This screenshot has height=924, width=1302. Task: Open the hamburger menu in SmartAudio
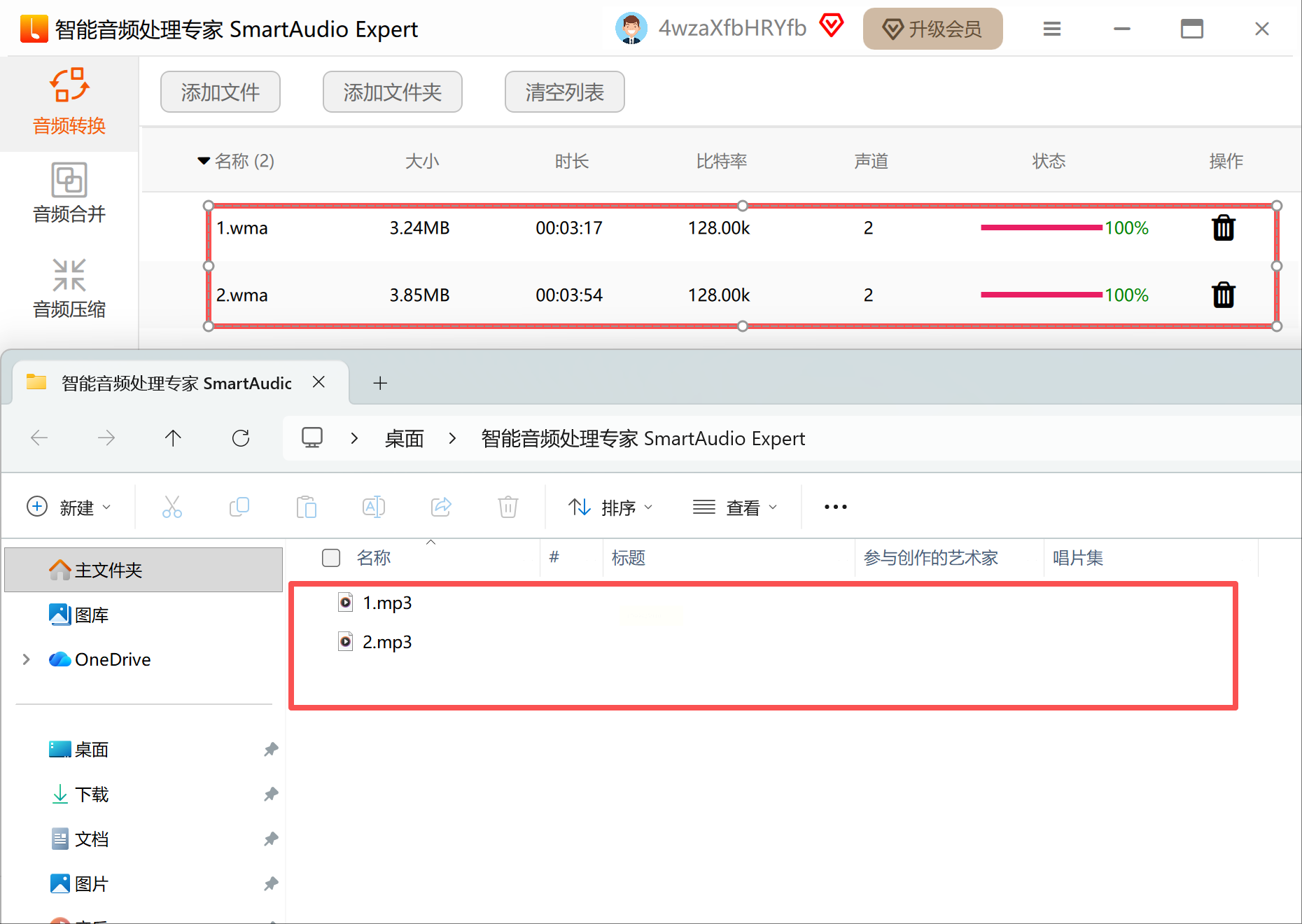pos(1051,29)
